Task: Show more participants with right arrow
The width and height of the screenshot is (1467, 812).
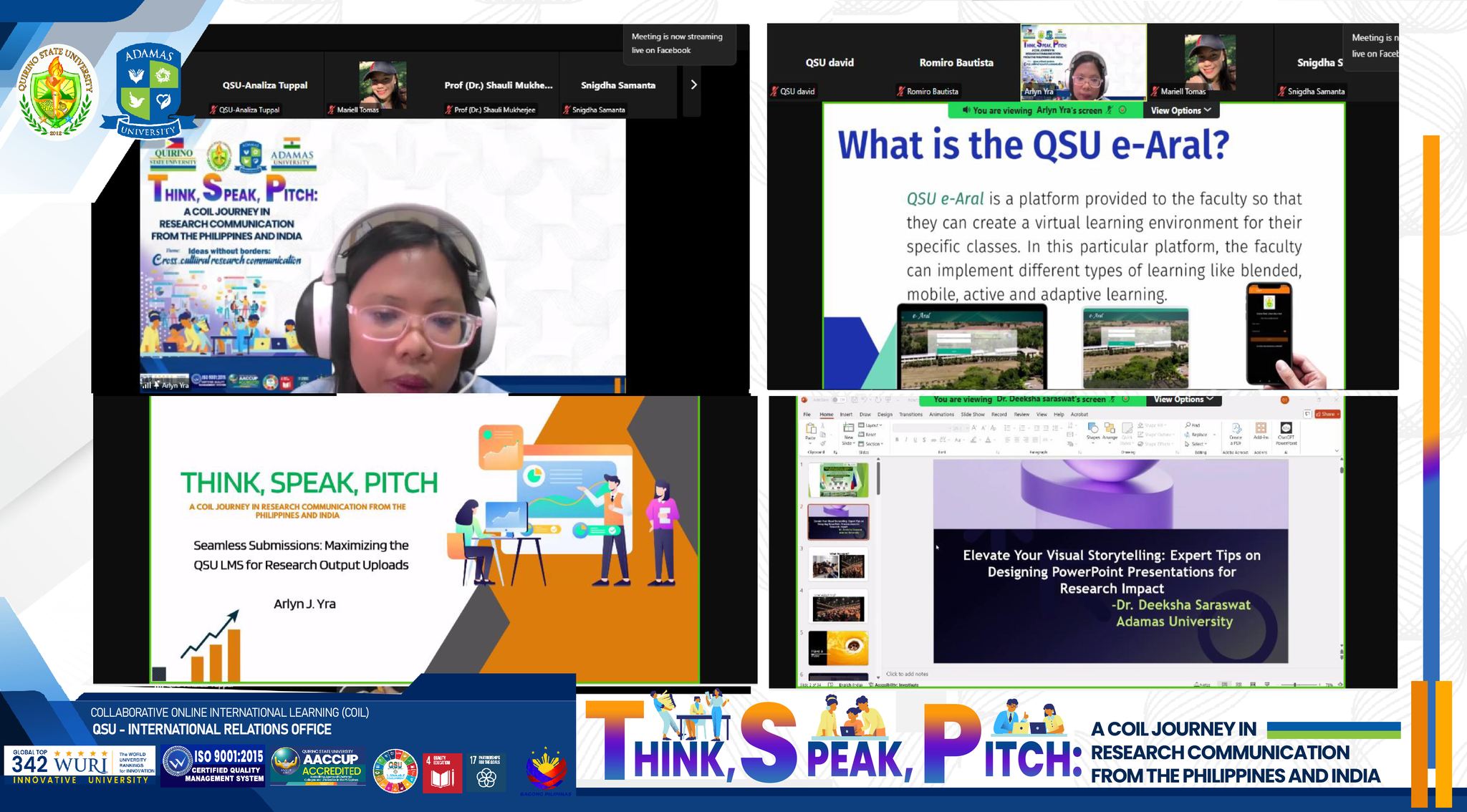Action: [x=693, y=84]
